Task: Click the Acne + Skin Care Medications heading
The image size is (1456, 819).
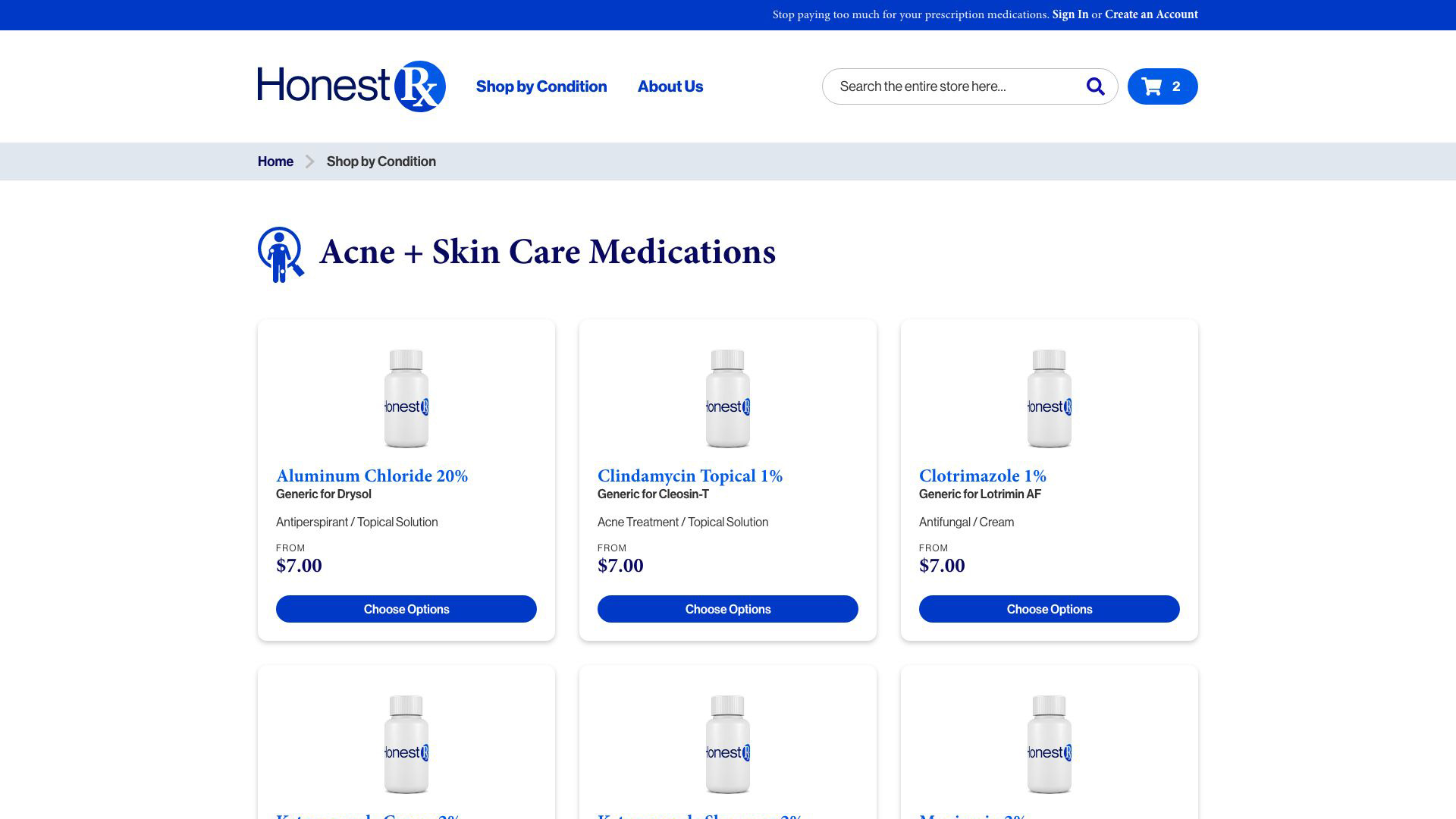Action: pos(548,252)
